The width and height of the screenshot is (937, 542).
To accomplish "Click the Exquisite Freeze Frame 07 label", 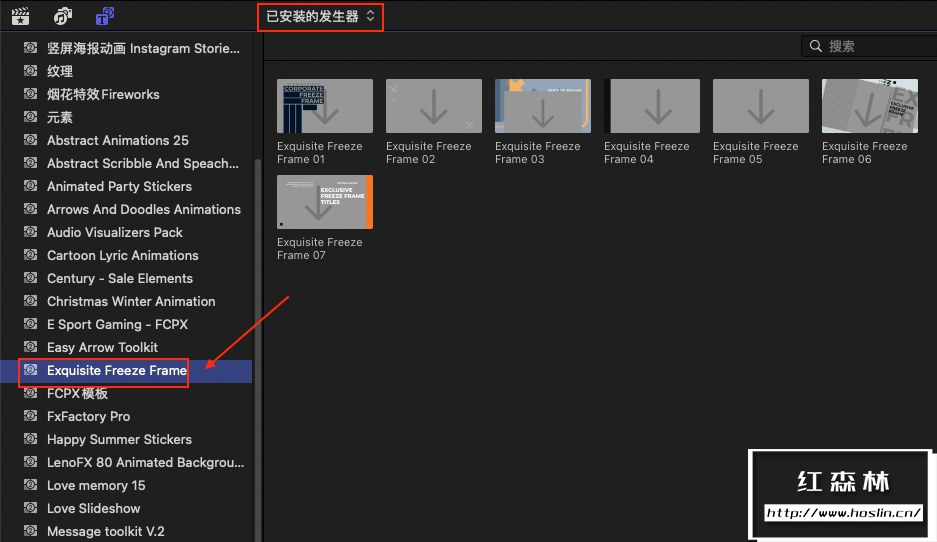I will [x=320, y=249].
